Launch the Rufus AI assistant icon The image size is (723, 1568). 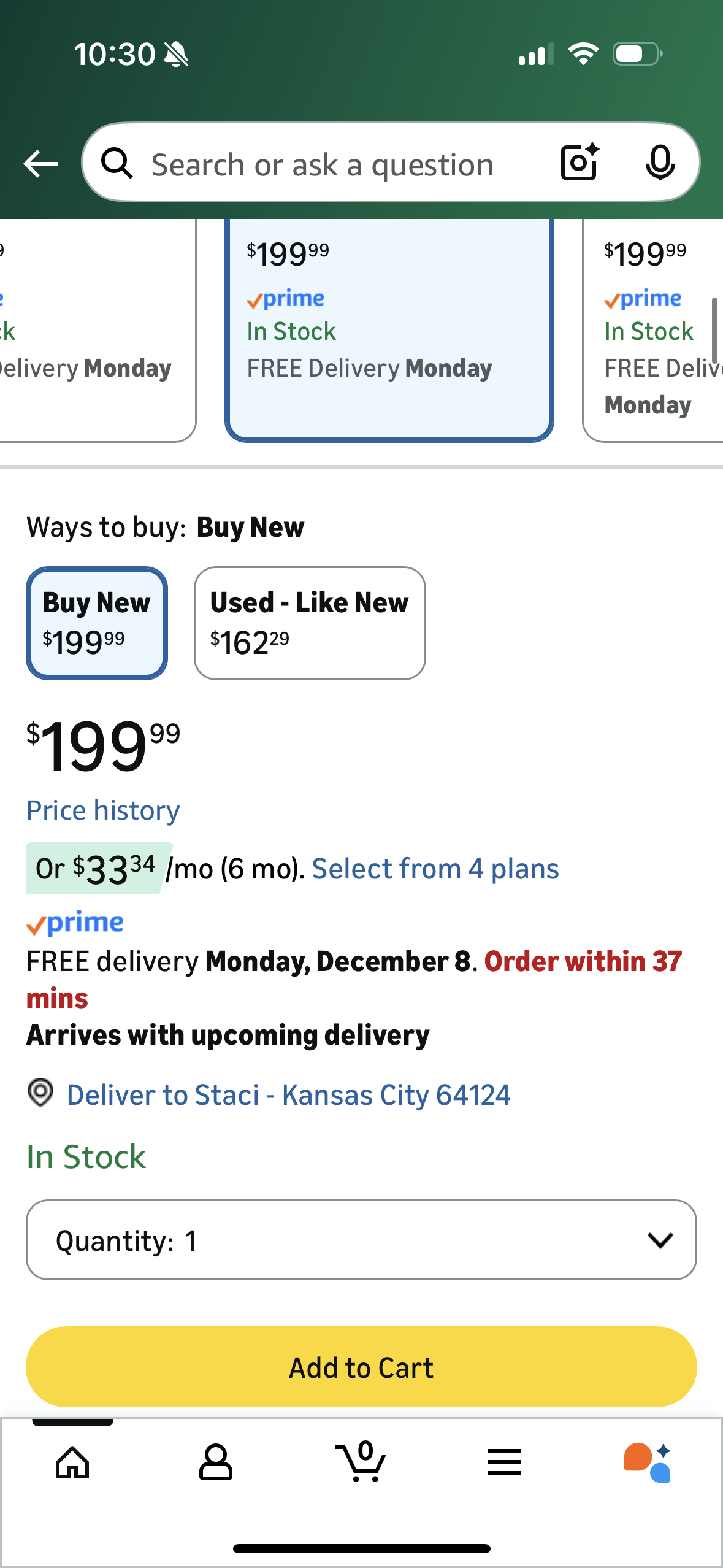click(648, 1462)
